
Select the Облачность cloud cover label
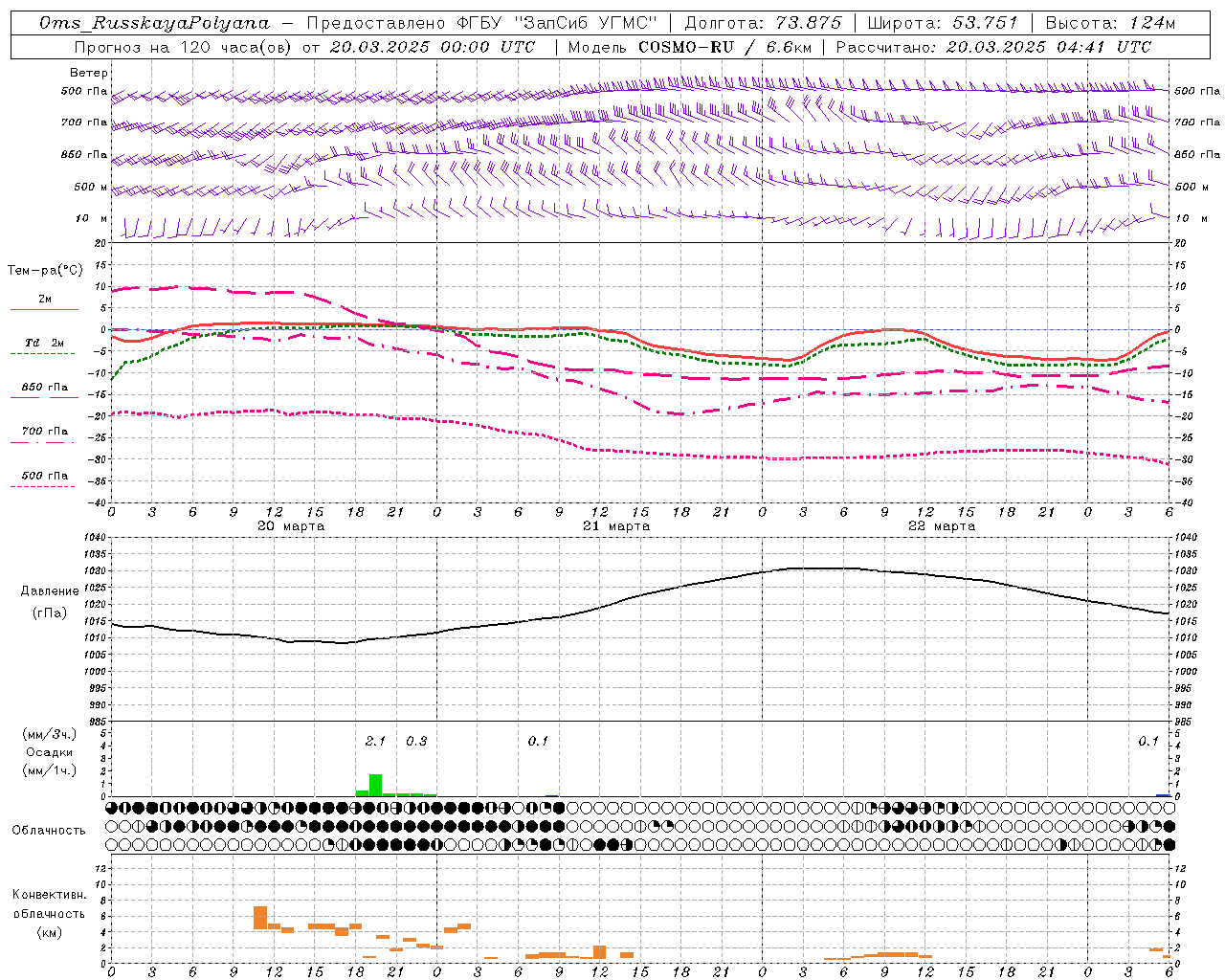(49, 830)
